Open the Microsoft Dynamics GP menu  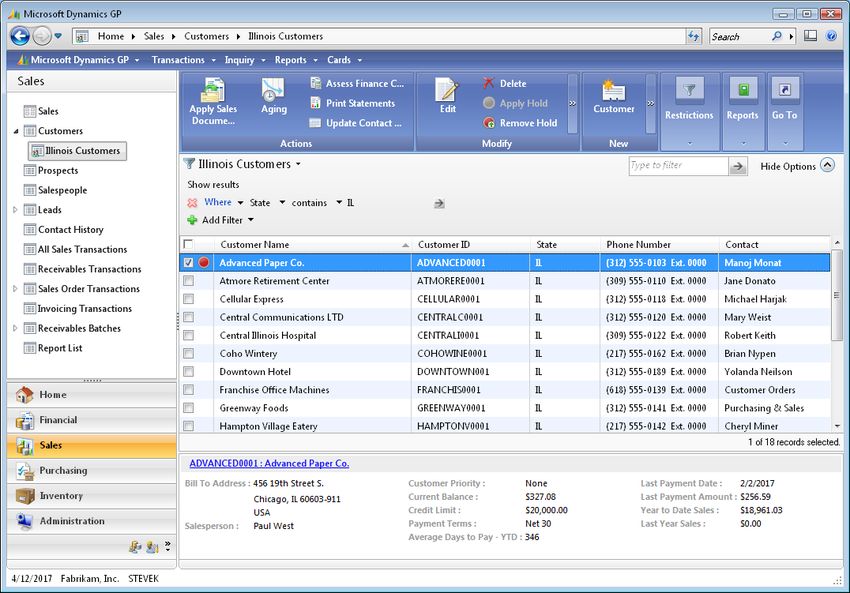pyautogui.click(x=79, y=60)
